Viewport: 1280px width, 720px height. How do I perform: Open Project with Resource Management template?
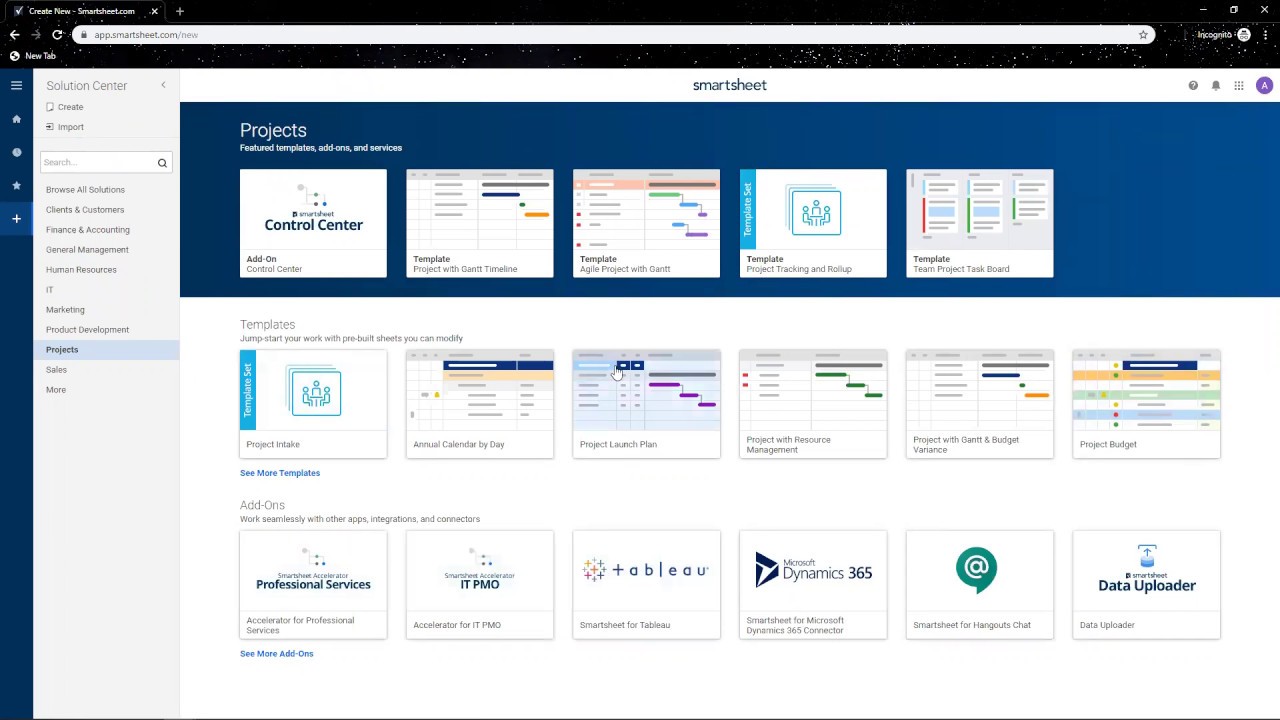[813, 404]
